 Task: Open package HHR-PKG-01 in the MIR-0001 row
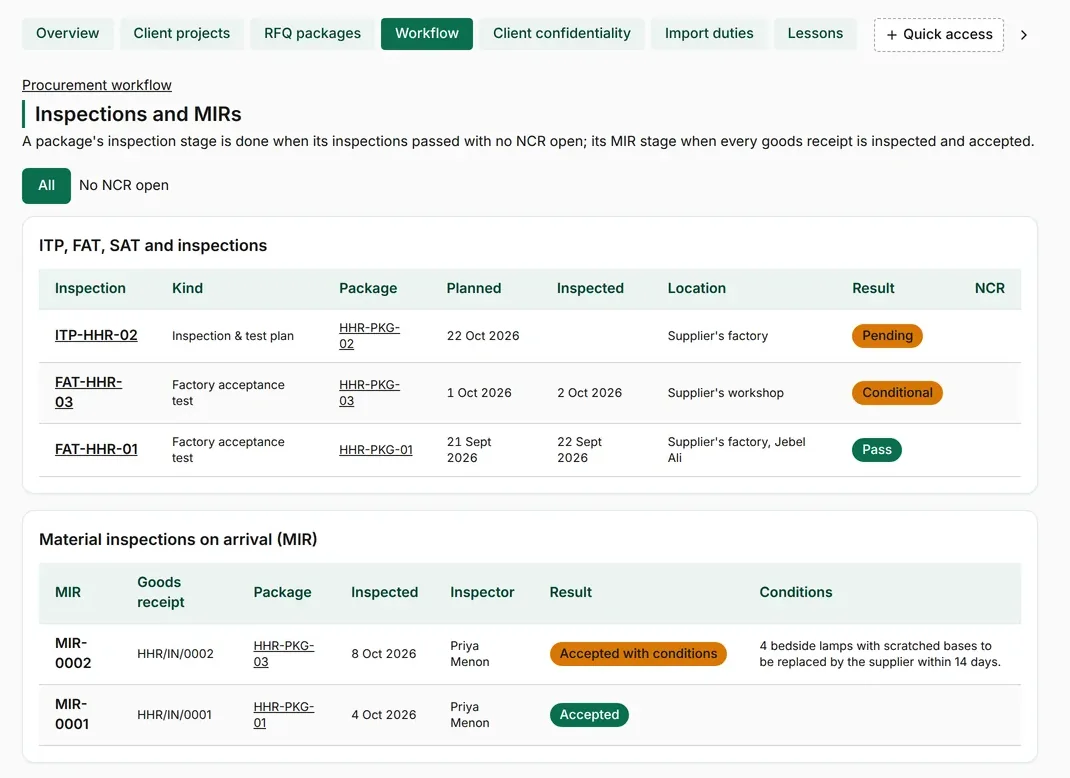pyautogui.click(x=284, y=715)
